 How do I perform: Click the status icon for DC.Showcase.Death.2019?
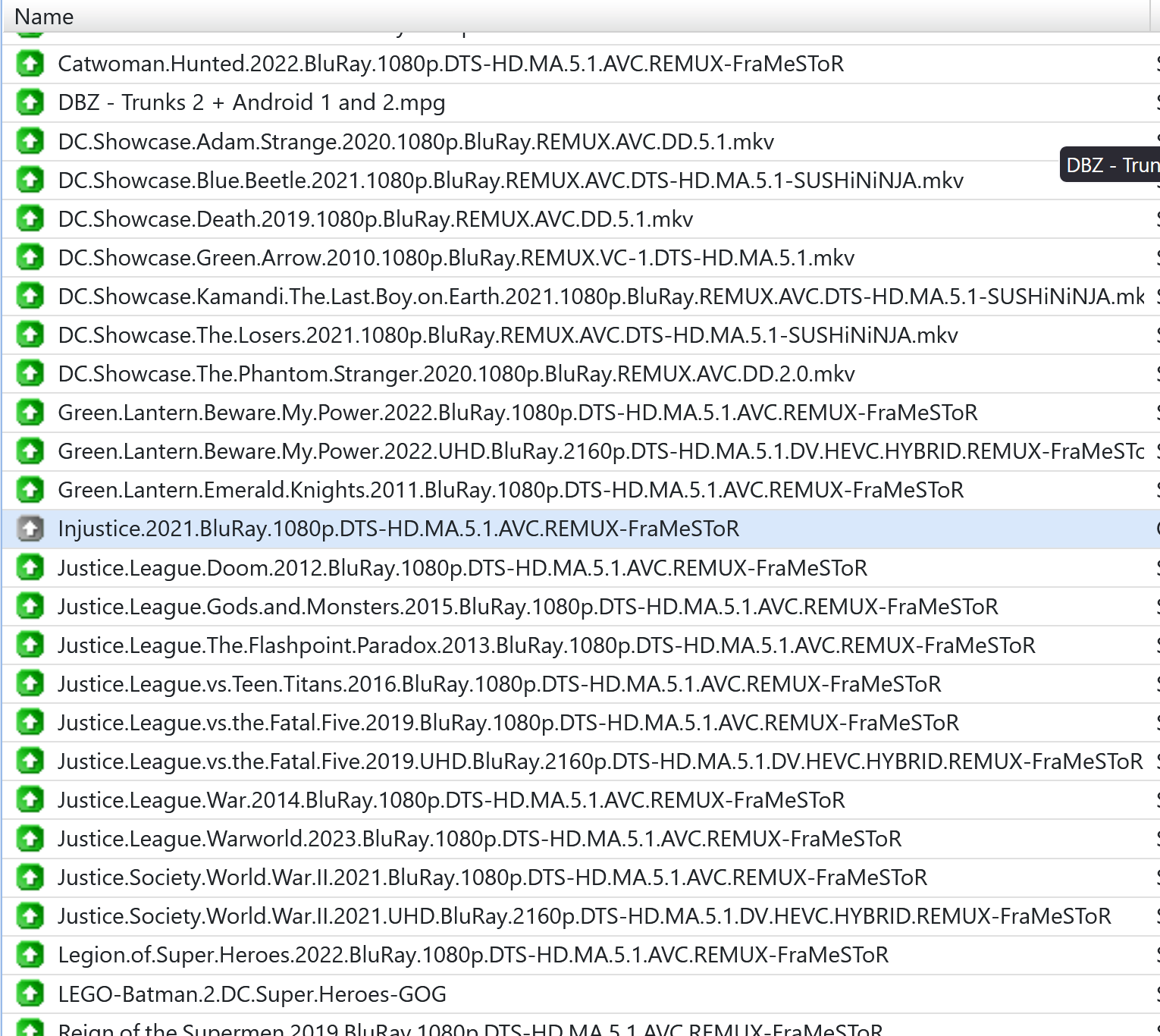[30, 219]
